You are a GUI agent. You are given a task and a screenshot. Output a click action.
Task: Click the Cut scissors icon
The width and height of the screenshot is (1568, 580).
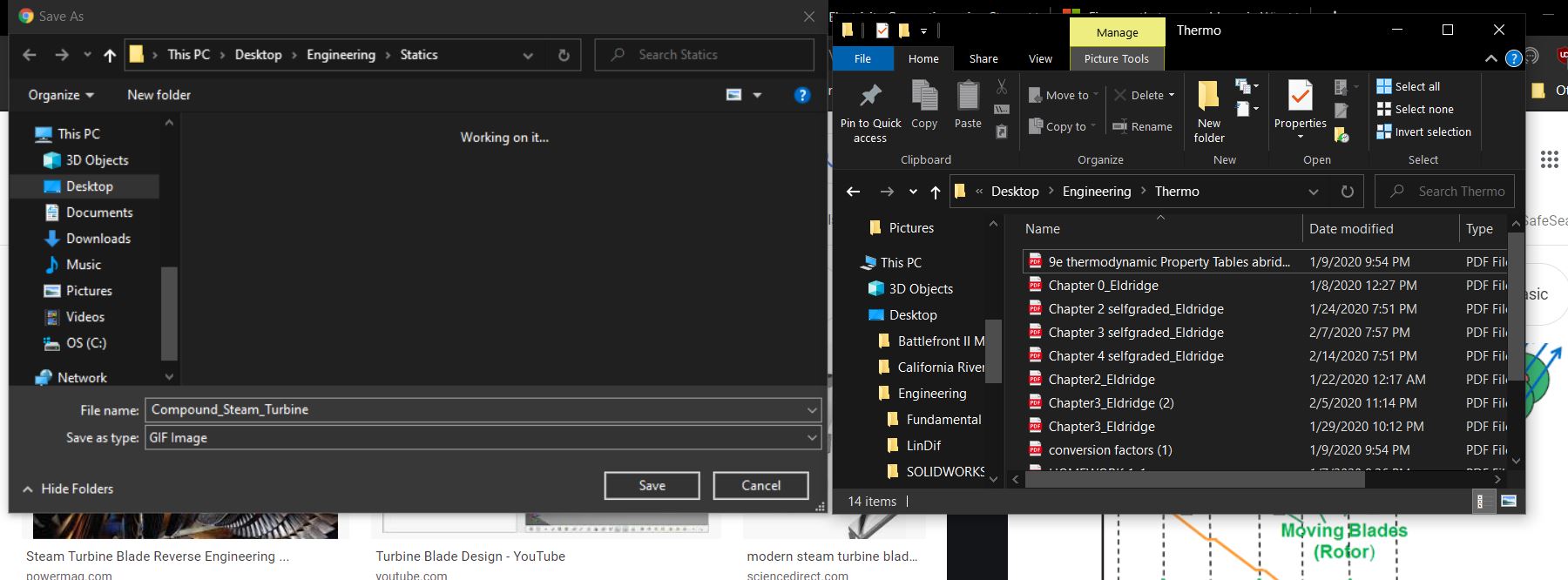(1002, 87)
